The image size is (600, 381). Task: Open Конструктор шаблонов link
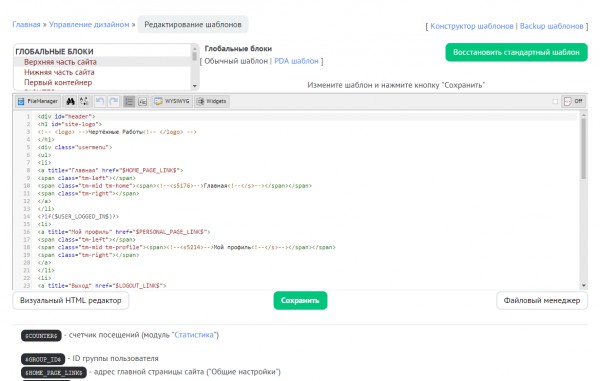[472, 26]
